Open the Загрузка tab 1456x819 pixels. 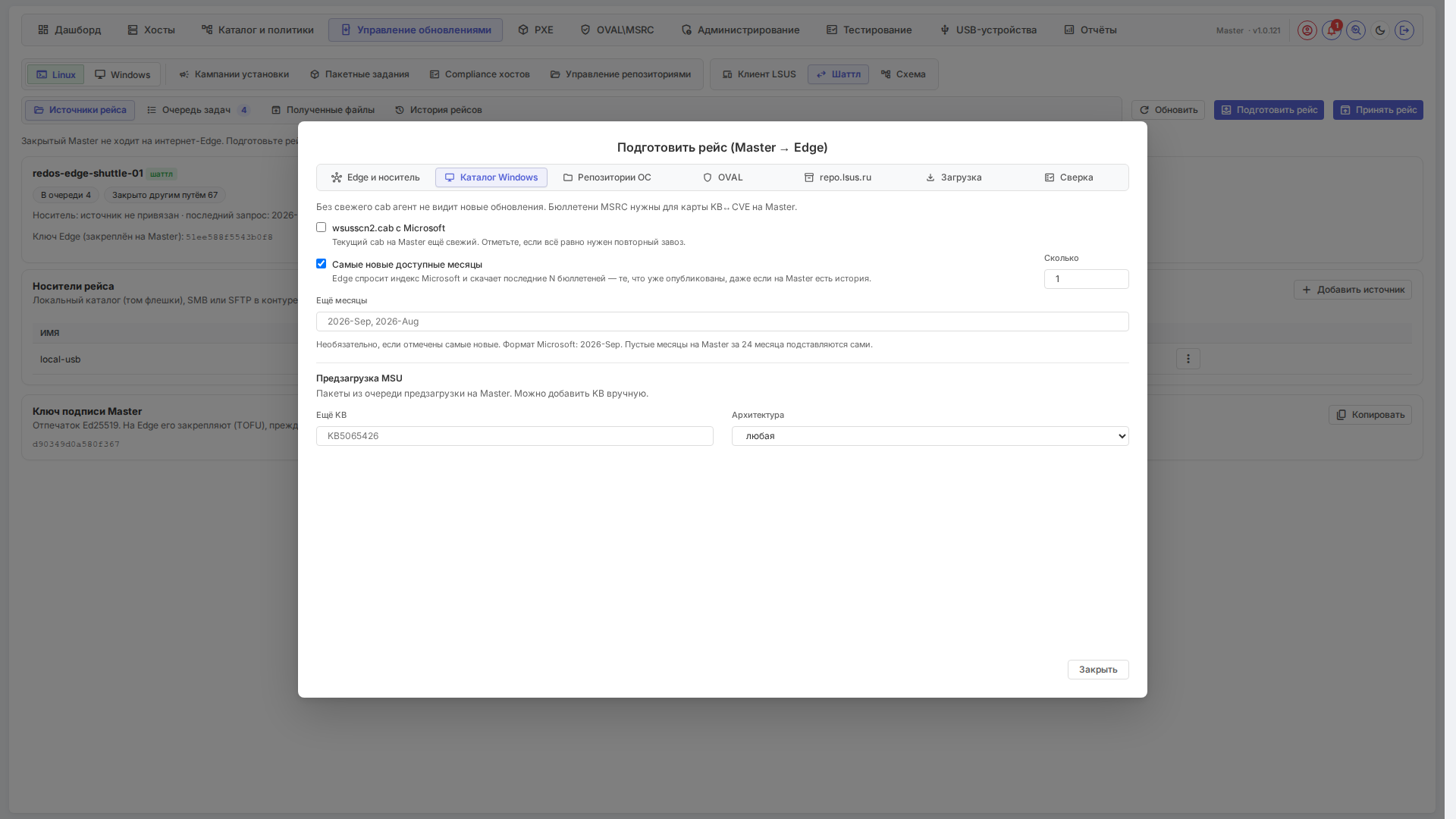pos(953,177)
